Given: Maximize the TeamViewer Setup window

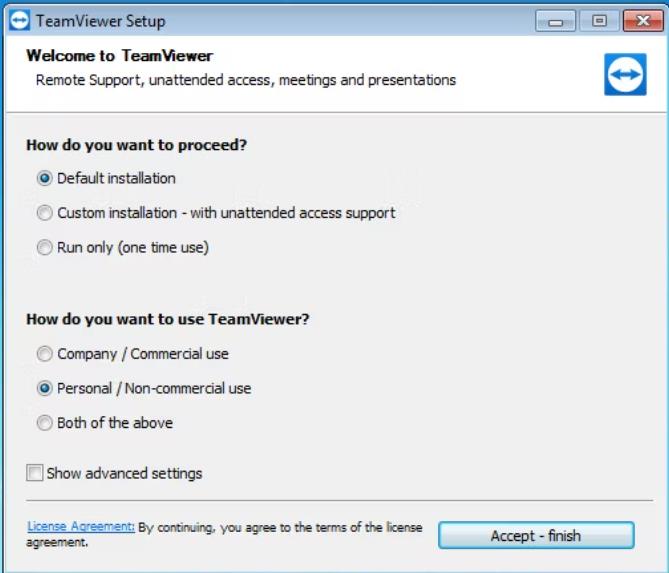Looking at the screenshot, I should (599, 20).
